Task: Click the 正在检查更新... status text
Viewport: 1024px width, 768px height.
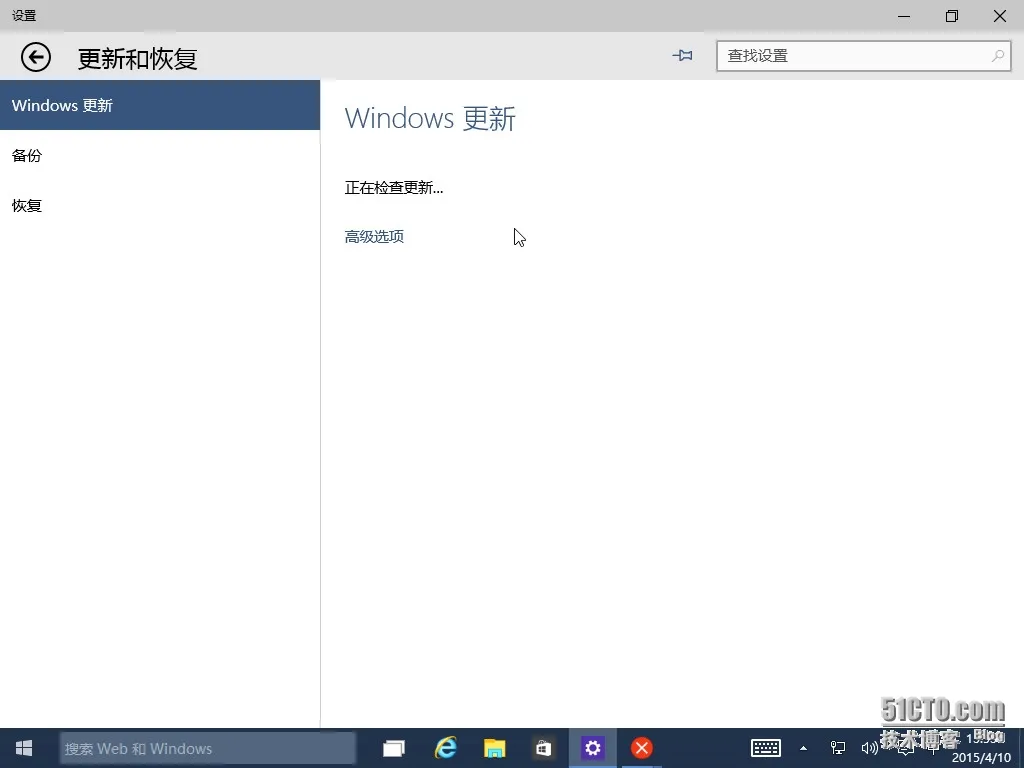Action: 394,188
